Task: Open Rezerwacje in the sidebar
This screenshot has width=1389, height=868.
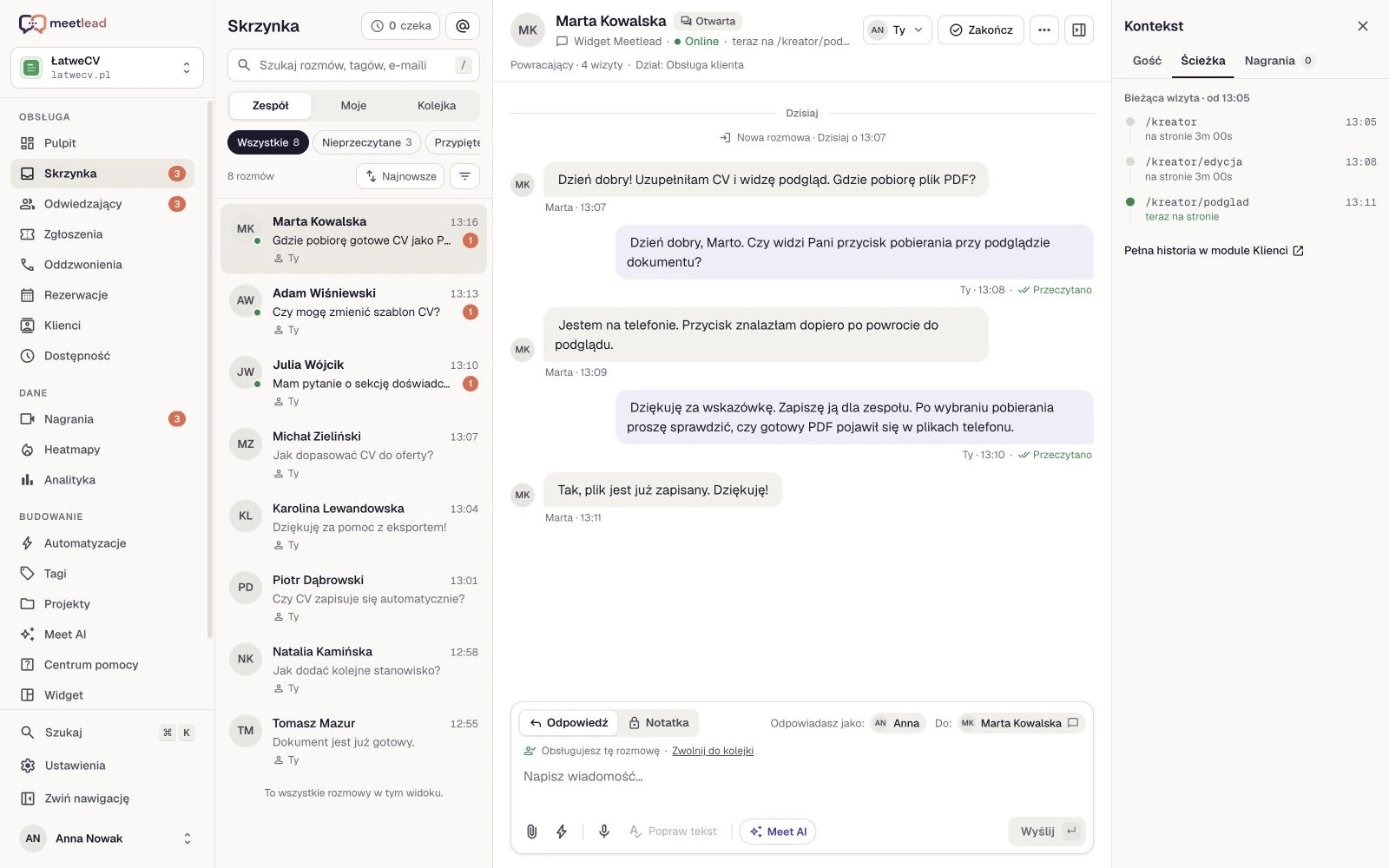Action: (x=102, y=295)
